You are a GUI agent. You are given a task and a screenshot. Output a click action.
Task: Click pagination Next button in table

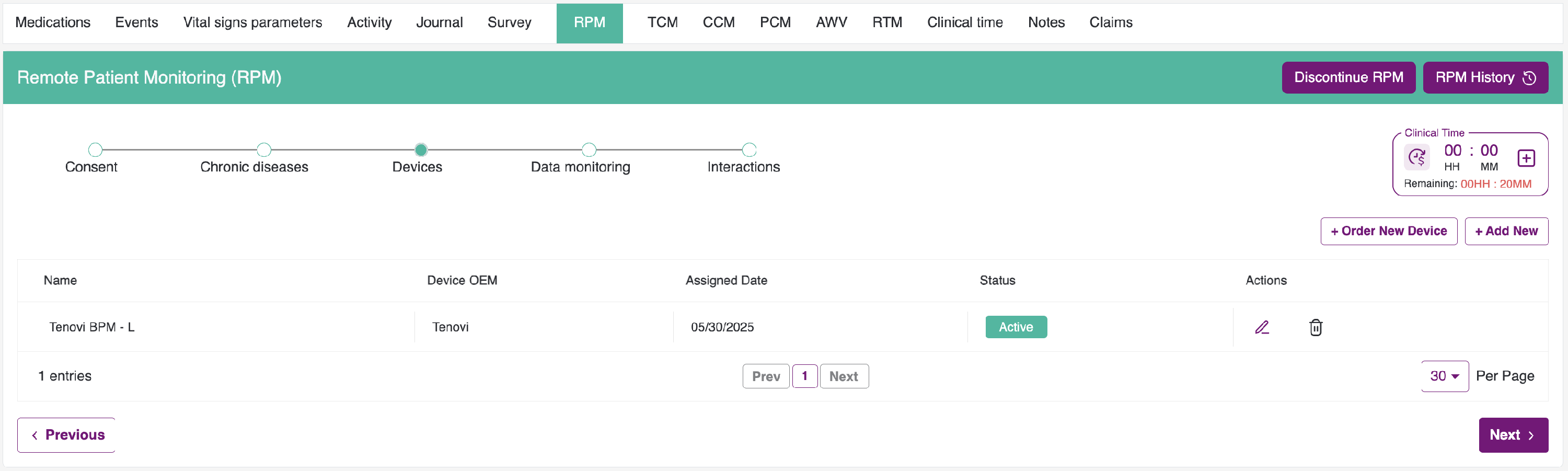[x=844, y=376]
